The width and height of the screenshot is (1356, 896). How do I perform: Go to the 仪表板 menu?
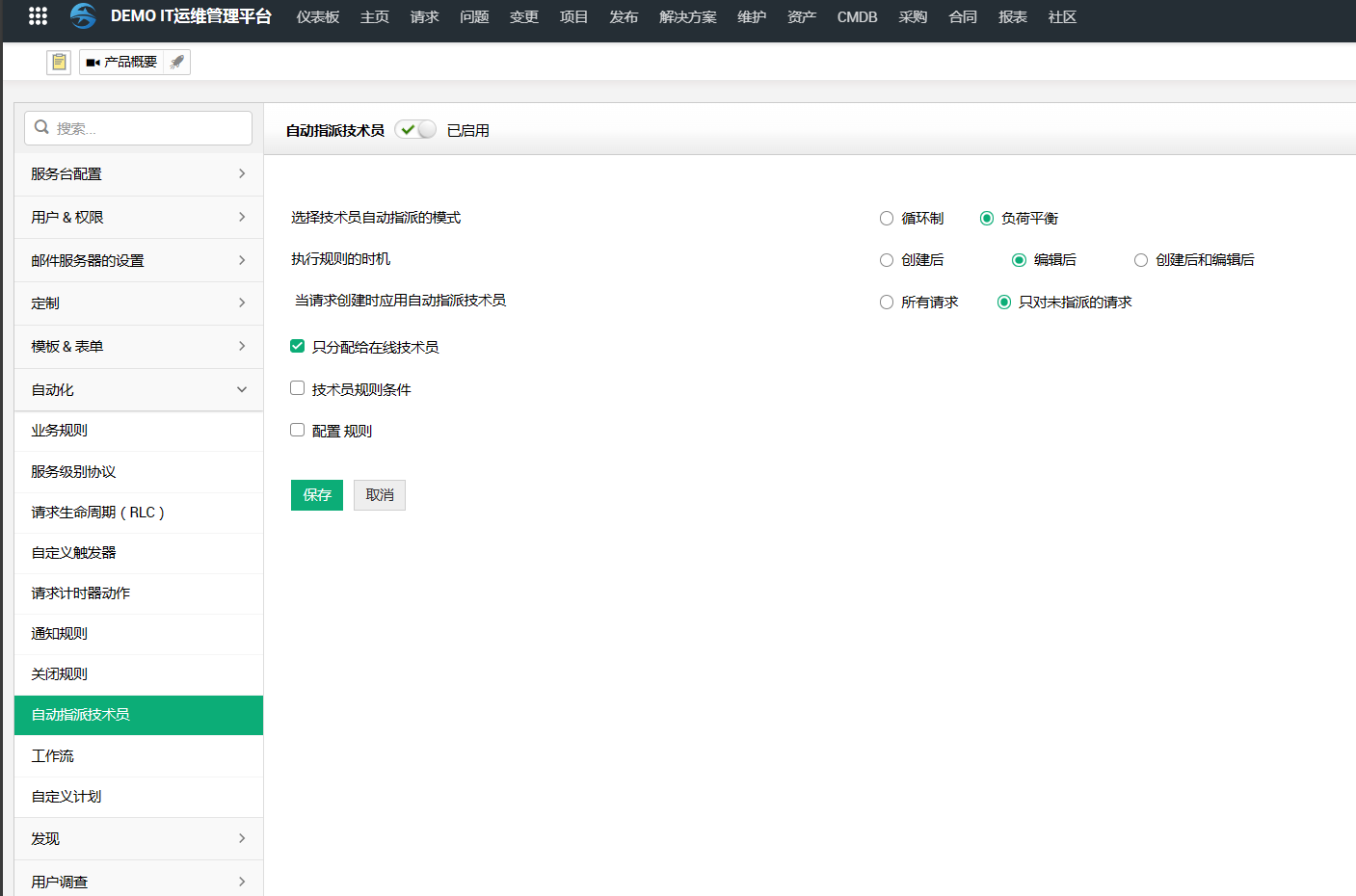pos(318,17)
